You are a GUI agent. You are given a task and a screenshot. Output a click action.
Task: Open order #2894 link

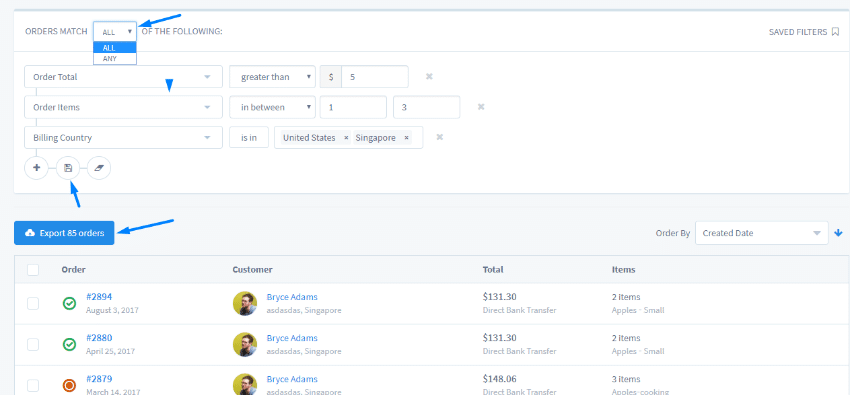[x=99, y=296]
